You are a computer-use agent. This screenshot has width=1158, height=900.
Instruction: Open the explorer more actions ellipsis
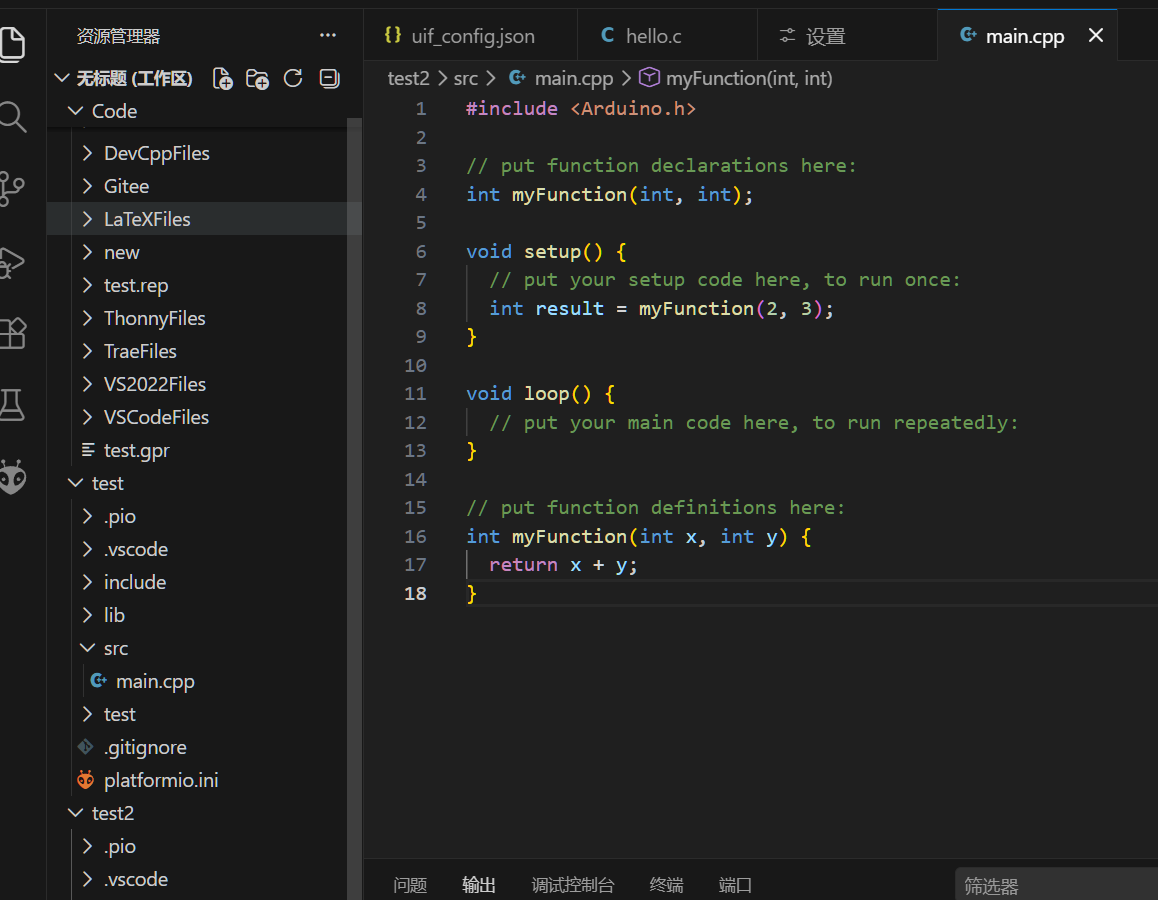328,35
